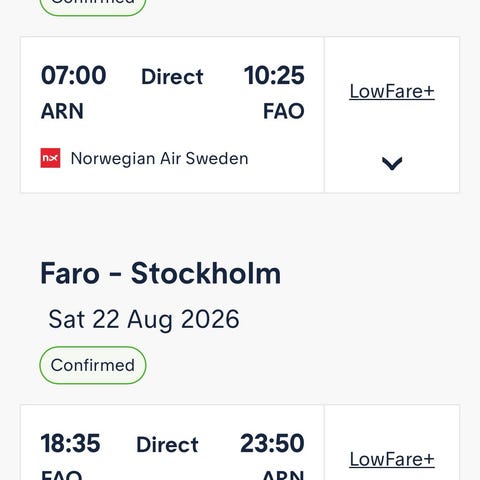Click Confirmed badge under Faro - Stockholm

coord(93,365)
